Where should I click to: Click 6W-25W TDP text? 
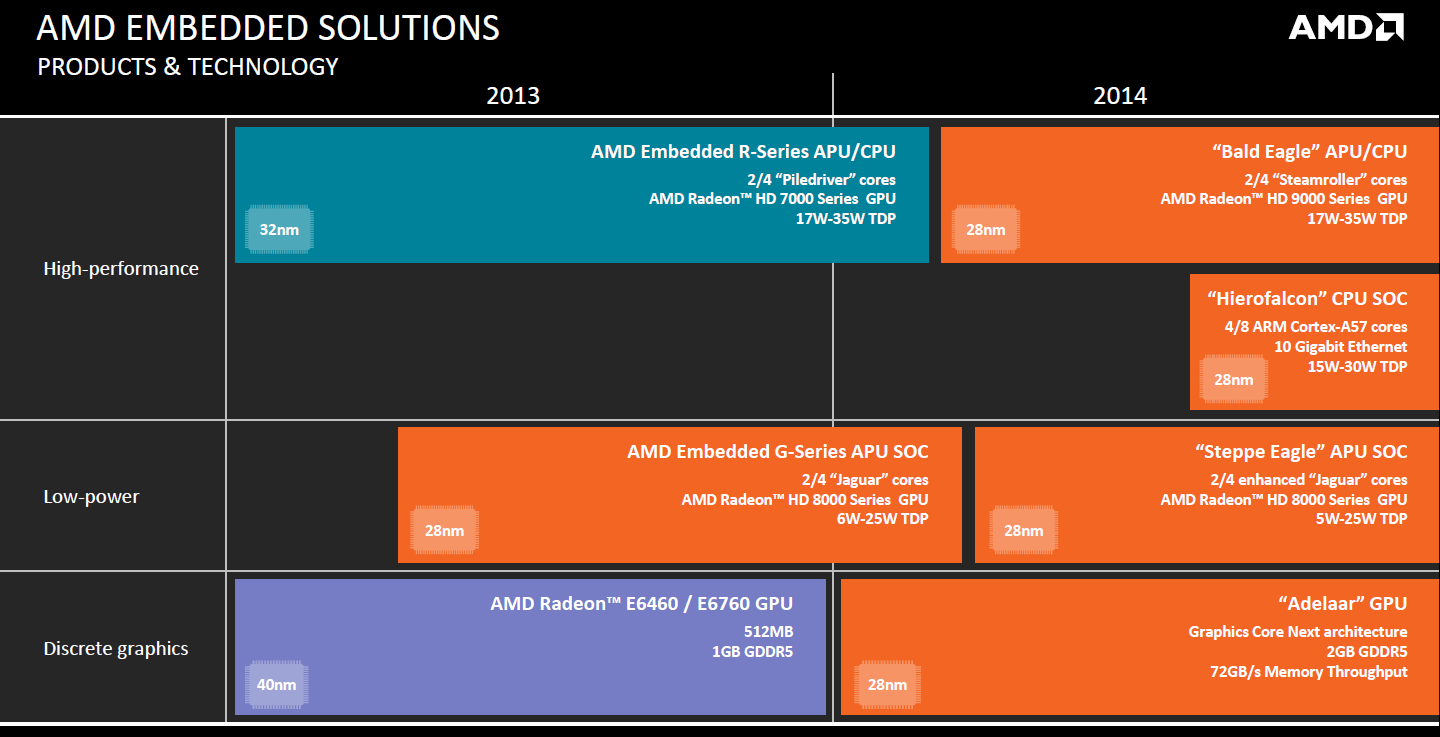coord(883,518)
